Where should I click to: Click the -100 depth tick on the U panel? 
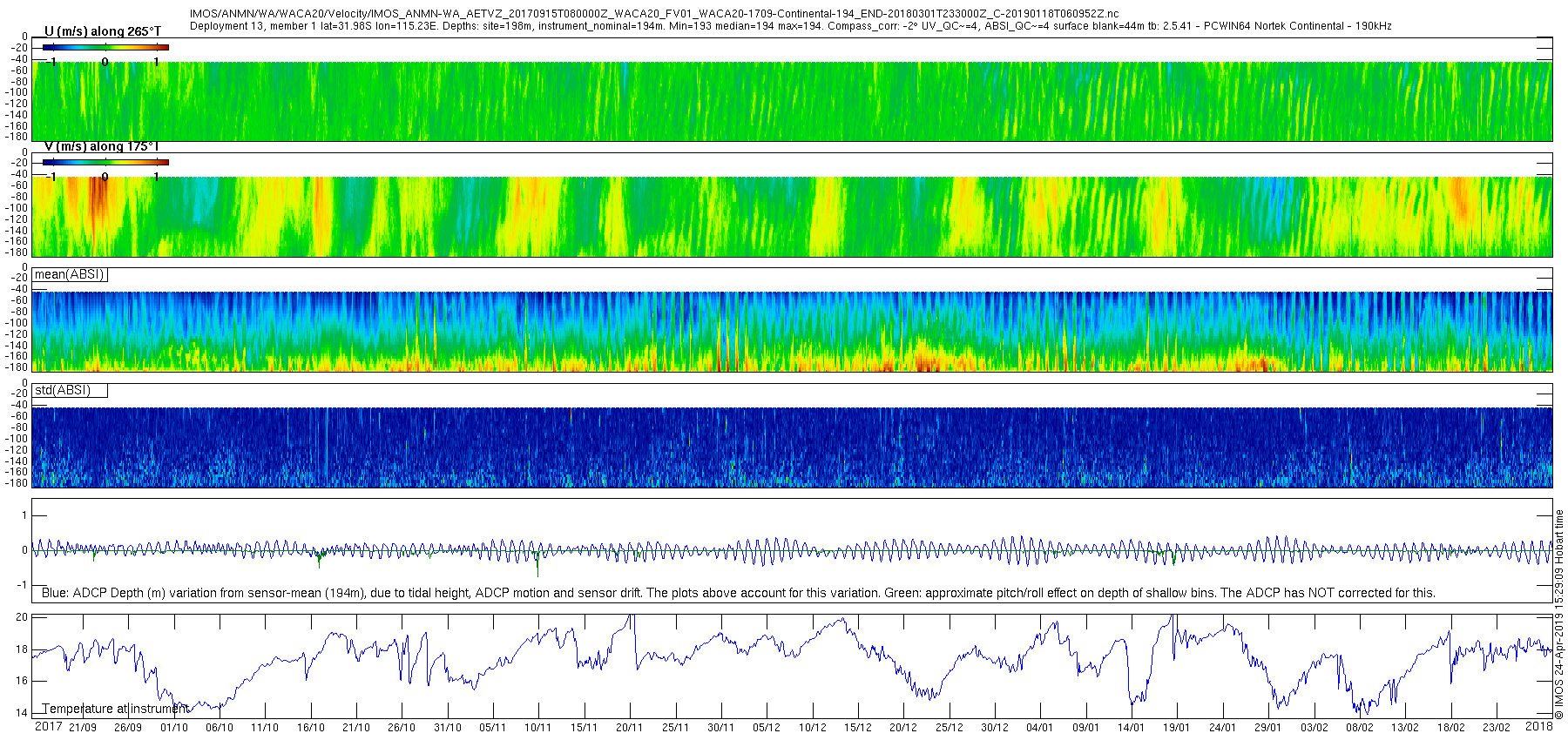coord(17,92)
